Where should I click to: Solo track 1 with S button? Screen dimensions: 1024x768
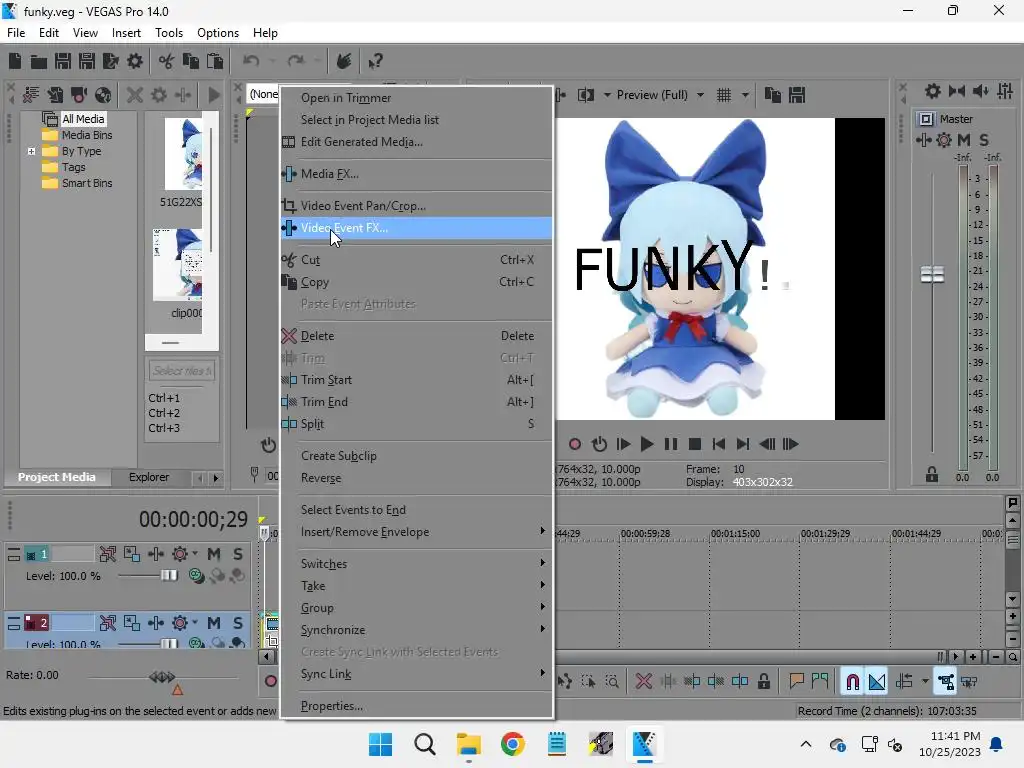coord(238,554)
